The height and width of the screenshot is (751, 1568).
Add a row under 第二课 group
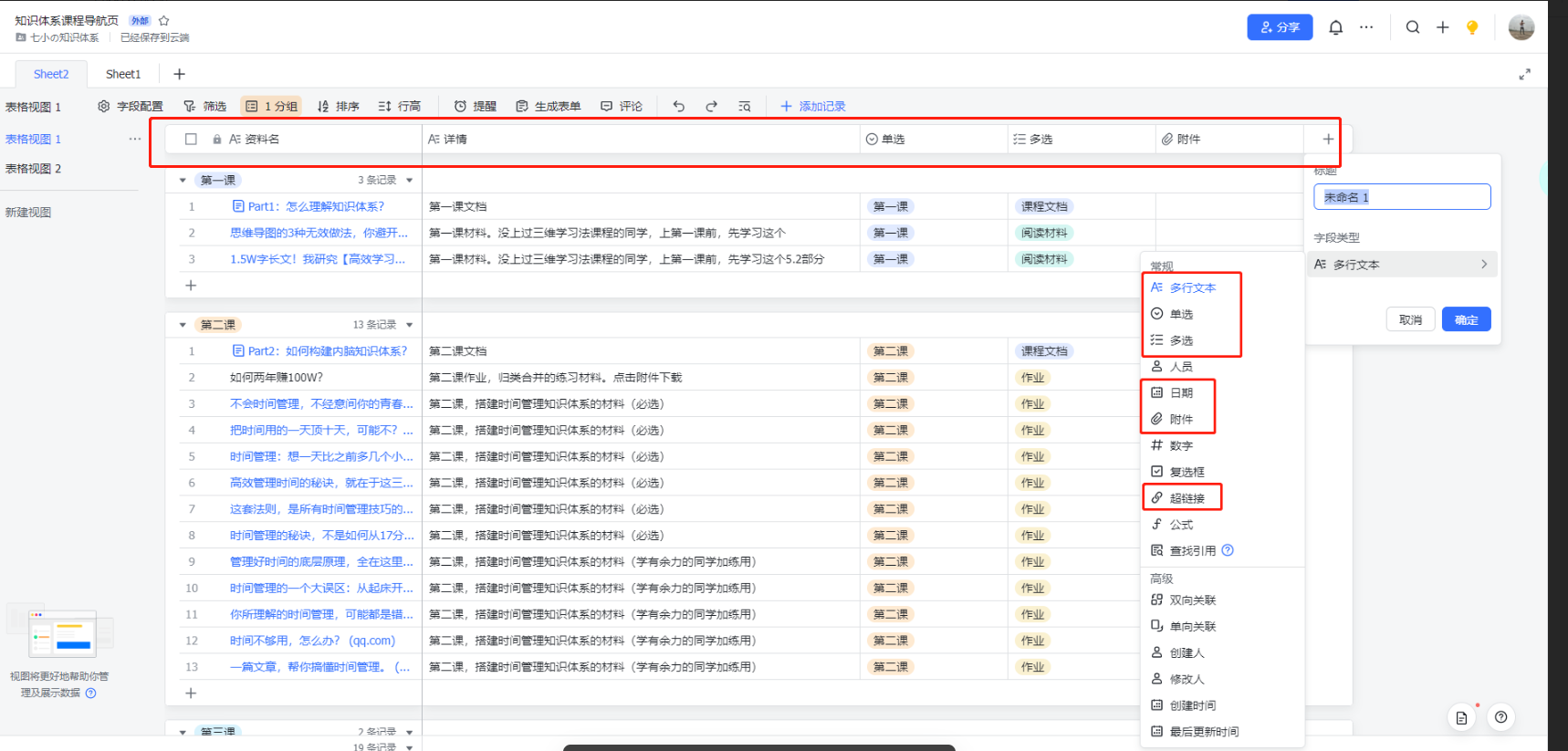[191, 694]
